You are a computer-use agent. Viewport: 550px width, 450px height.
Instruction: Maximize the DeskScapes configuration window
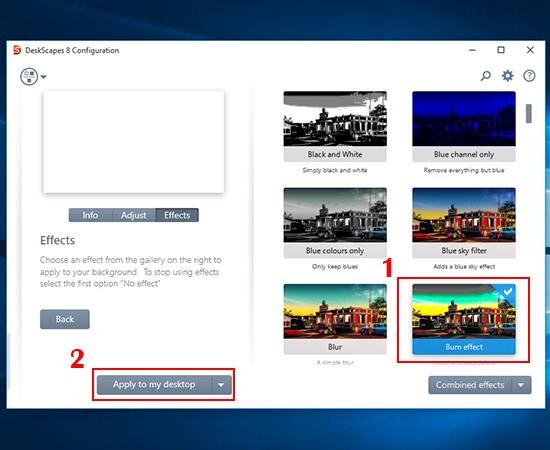click(501, 50)
